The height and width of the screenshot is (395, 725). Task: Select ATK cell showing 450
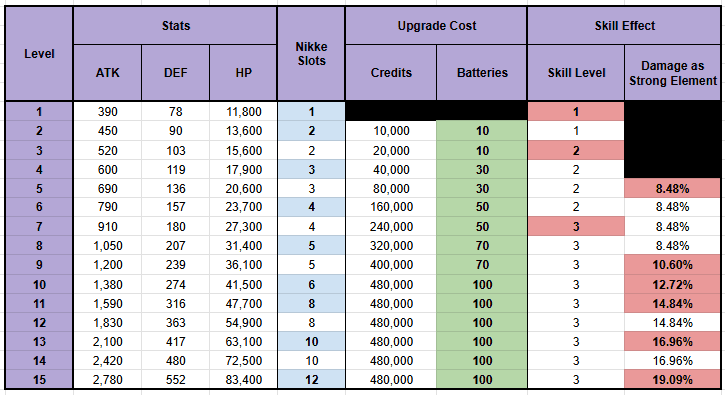(107, 131)
